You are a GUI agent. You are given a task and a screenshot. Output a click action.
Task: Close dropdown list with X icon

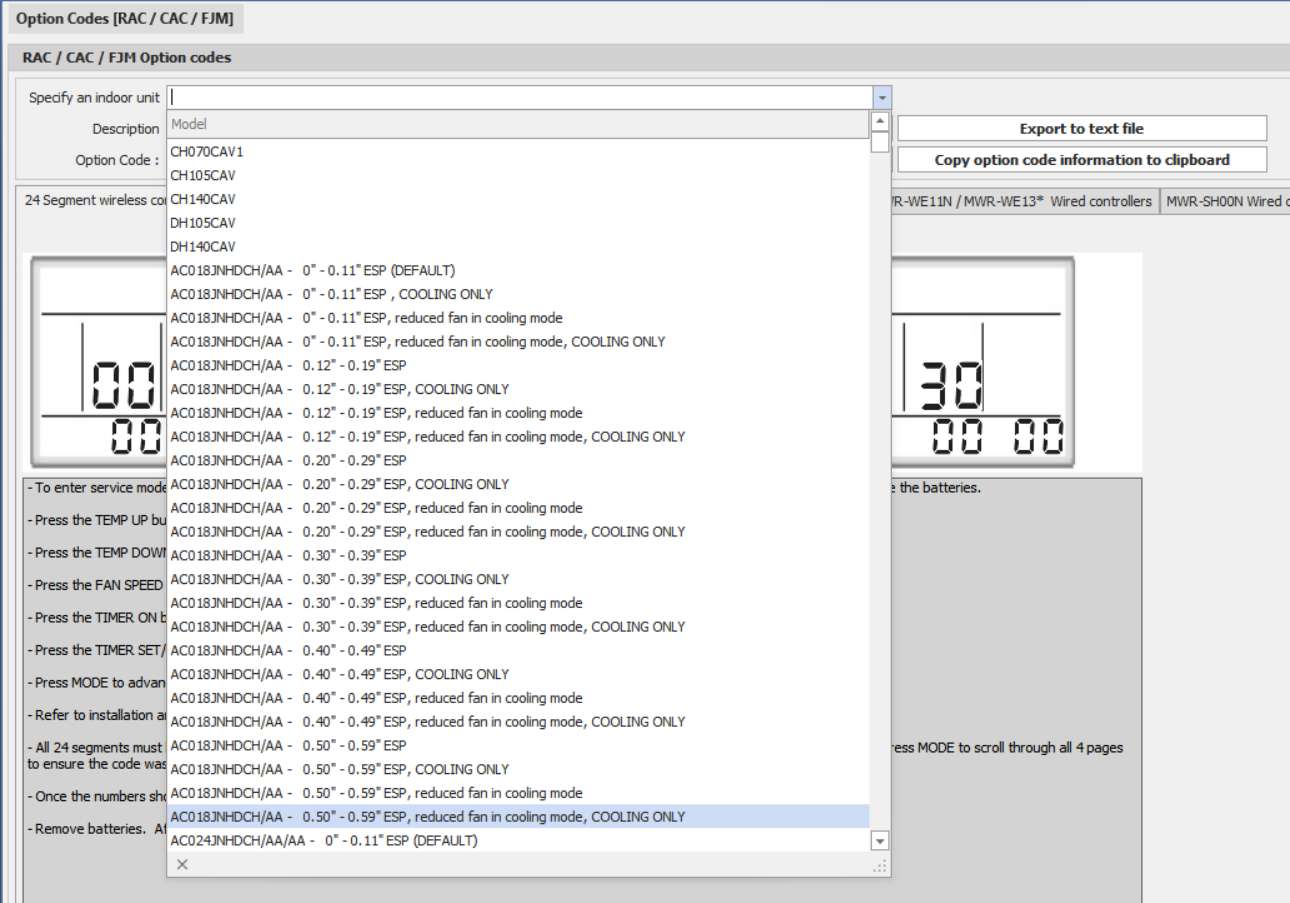point(182,865)
